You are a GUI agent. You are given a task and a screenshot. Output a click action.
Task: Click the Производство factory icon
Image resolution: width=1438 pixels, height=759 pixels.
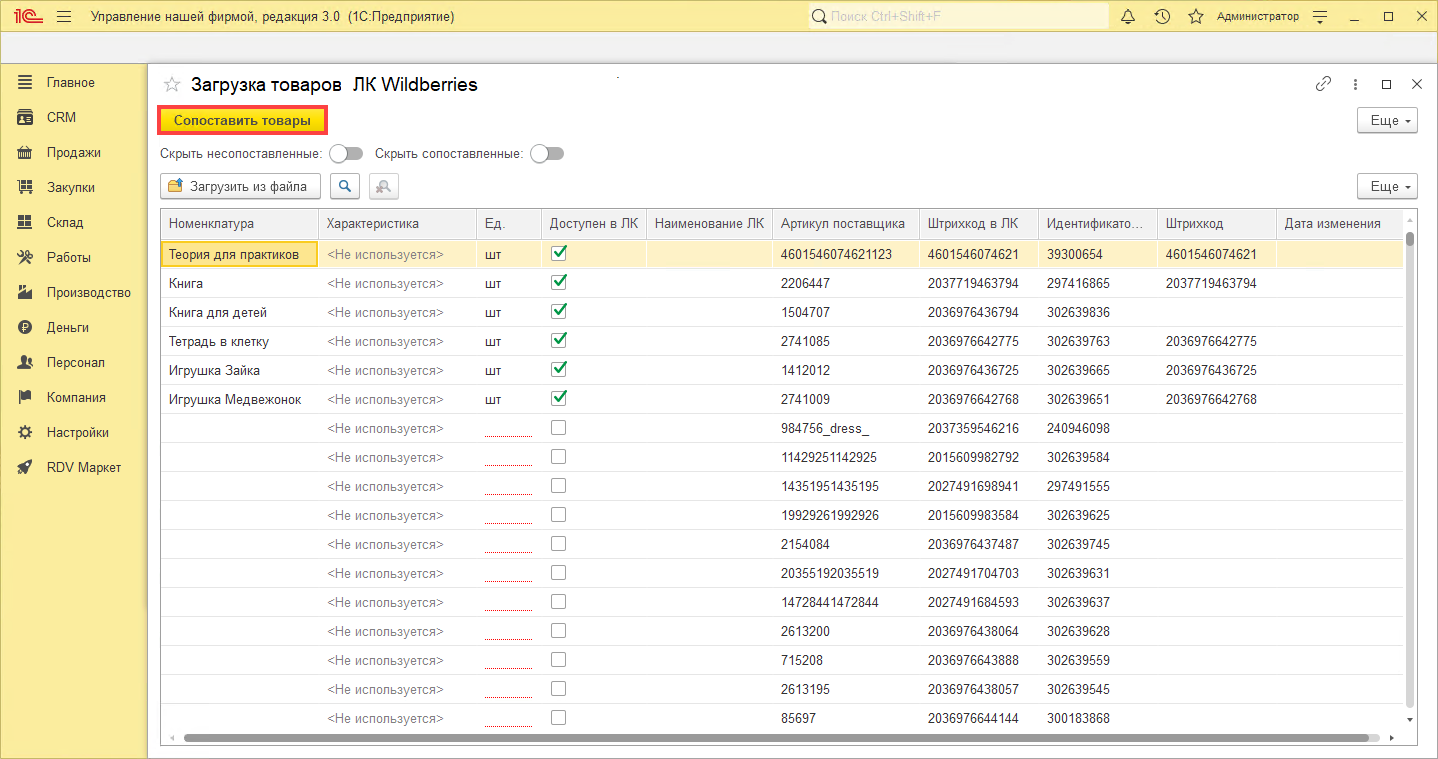pos(26,292)
